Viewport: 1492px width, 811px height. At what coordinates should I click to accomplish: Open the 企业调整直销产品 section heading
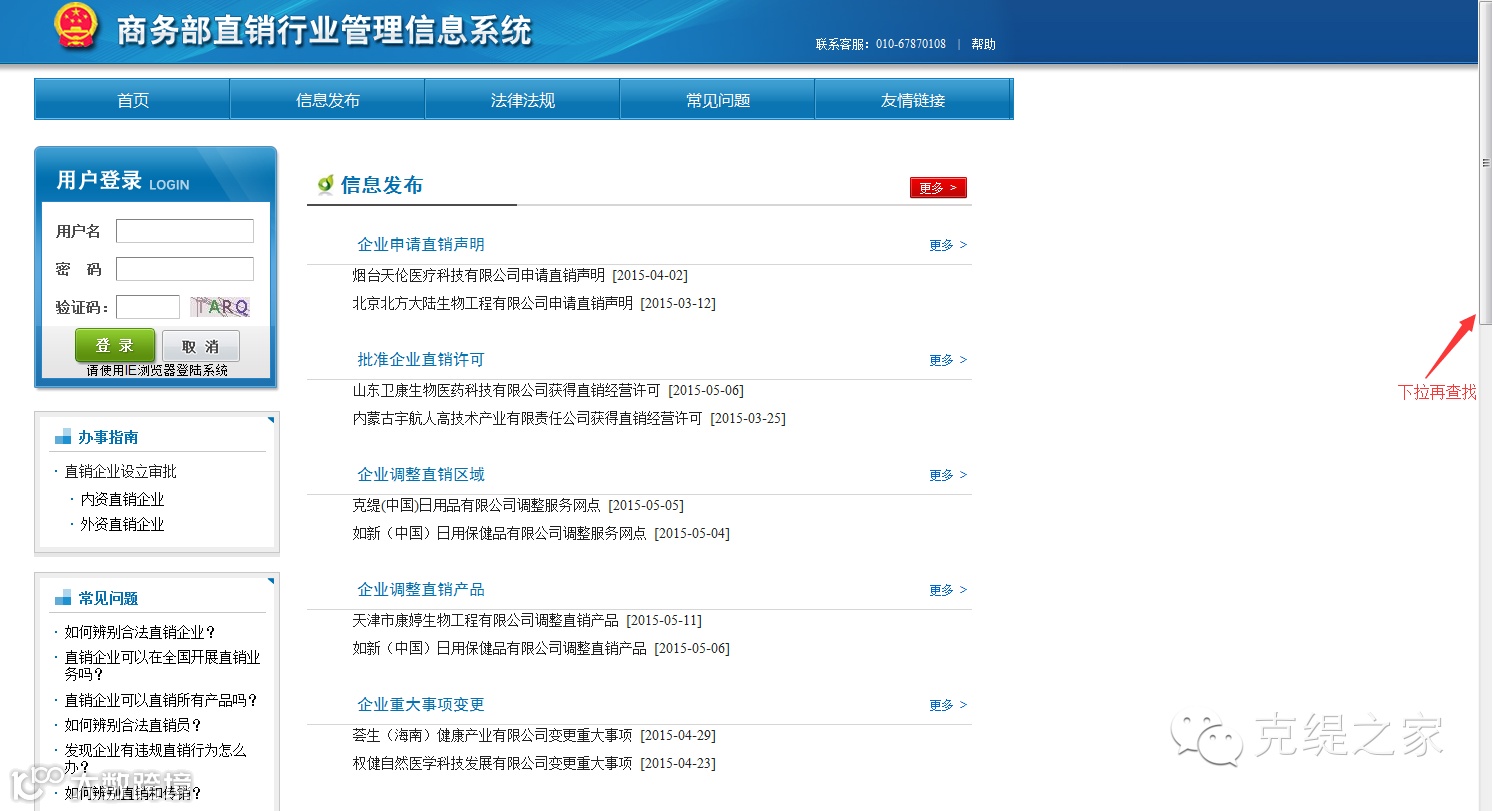(x=421, y=589)
